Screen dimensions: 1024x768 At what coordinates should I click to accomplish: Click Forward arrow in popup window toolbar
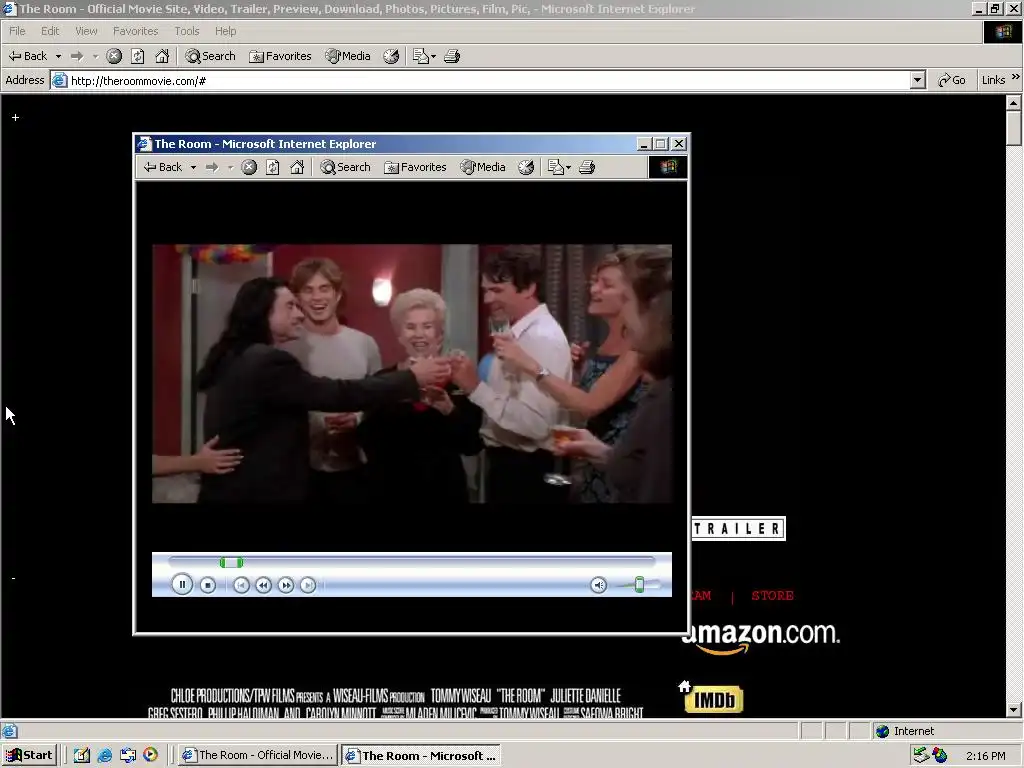pos(212,167)
